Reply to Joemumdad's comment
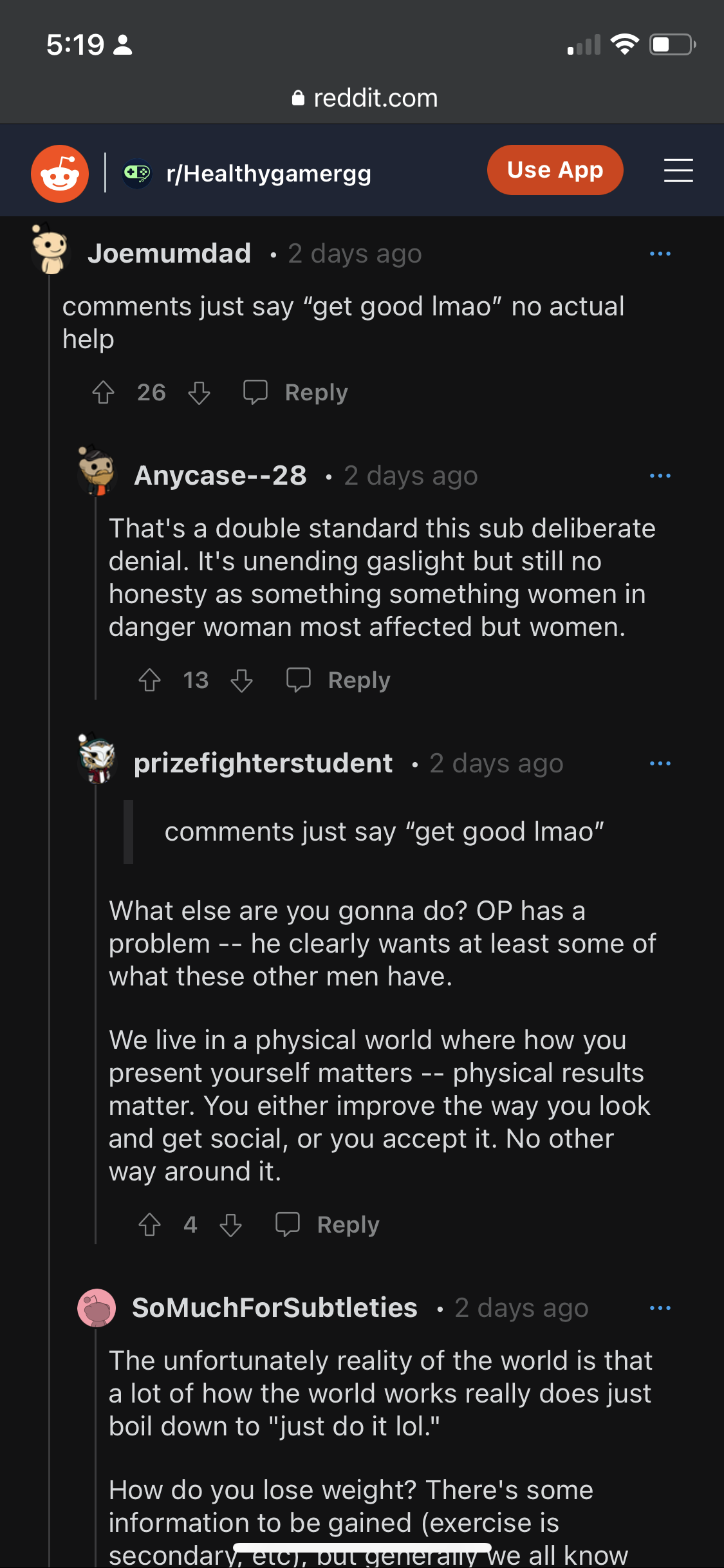This screenshot has width=724, height=1568. point(296,392)
